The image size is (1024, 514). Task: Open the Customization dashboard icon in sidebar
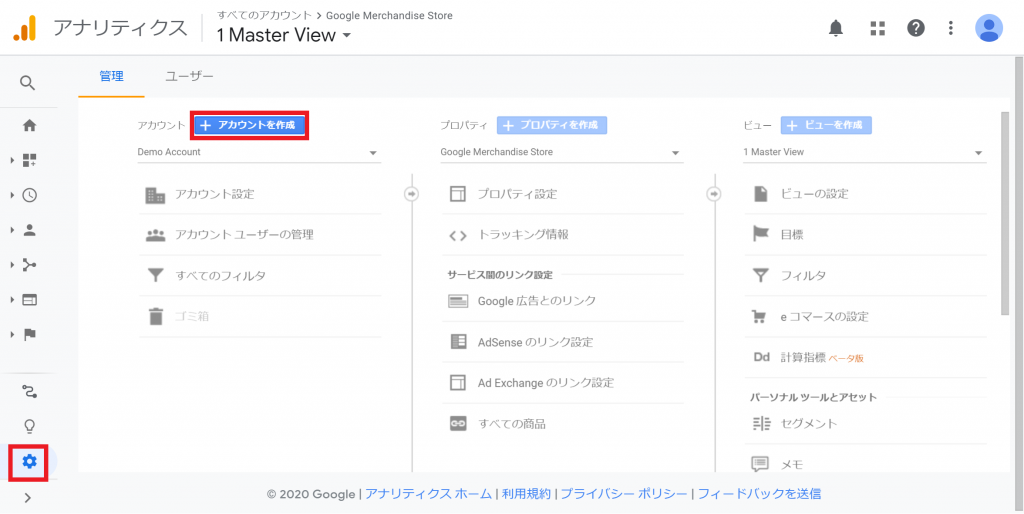29,161
